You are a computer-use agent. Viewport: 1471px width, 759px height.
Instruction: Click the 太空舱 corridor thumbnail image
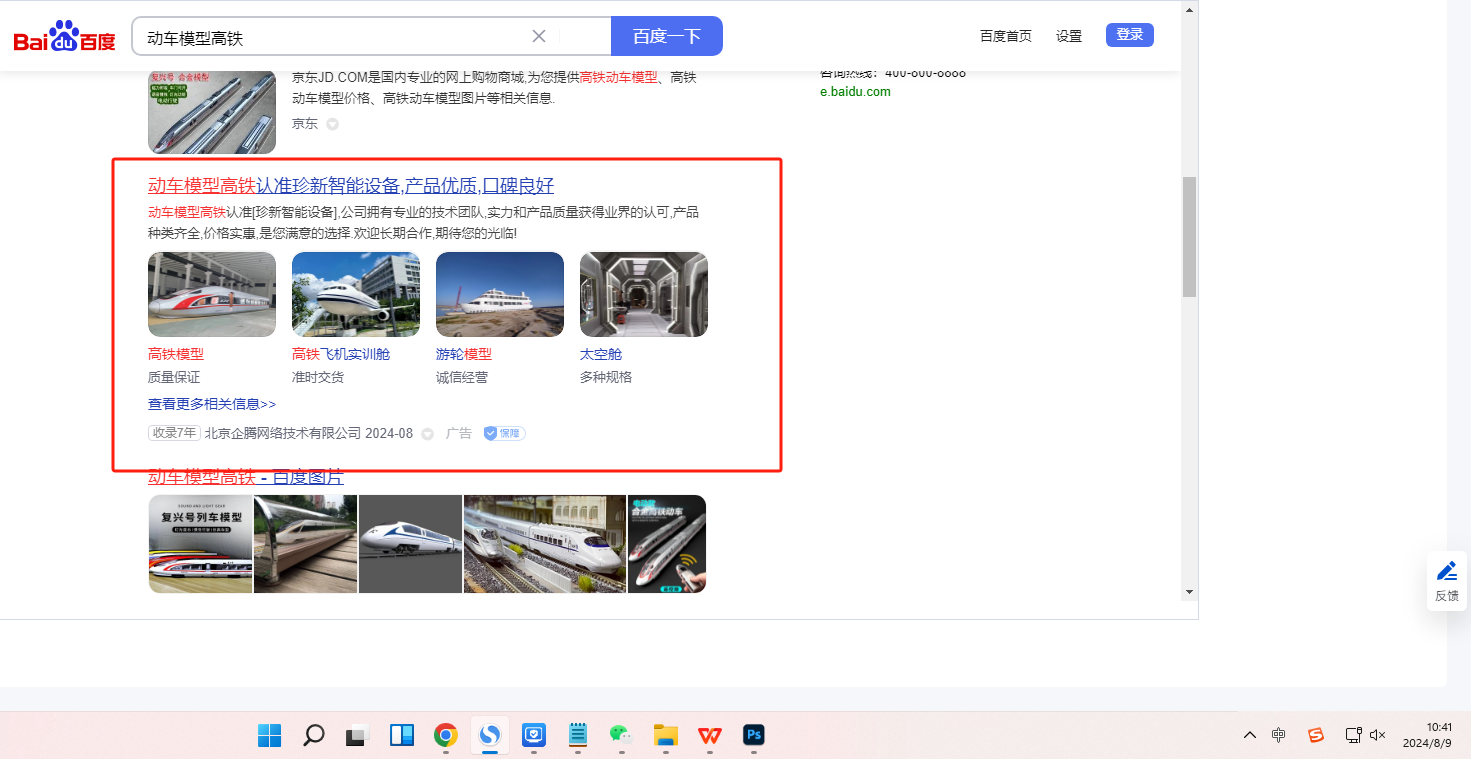coord(644,294)
